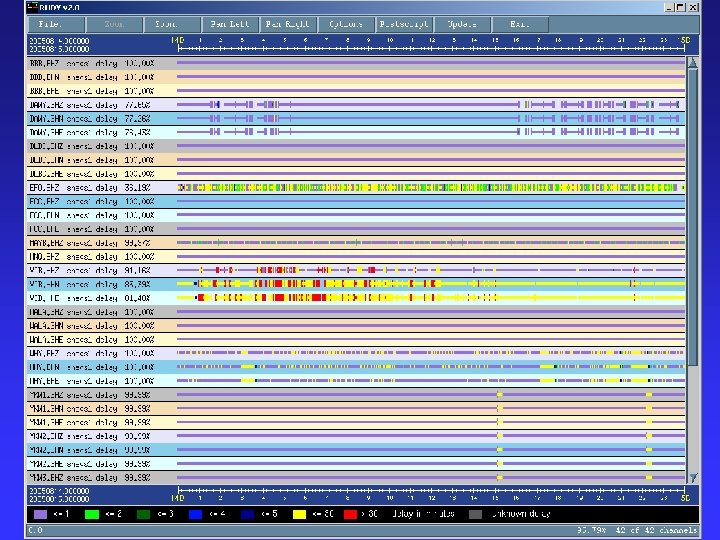Click the 'Delay in minutes' legend label
720x540 pixels.
423,514
